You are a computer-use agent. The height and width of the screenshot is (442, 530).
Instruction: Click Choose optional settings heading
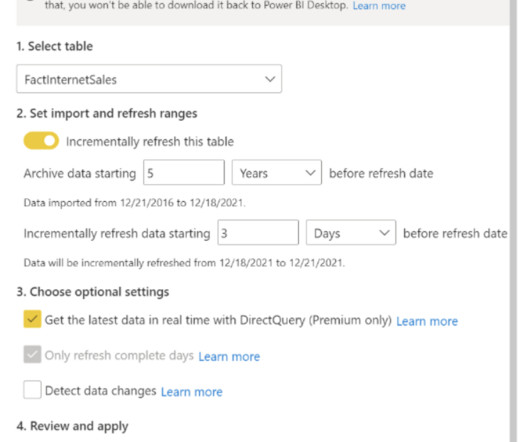click(93, 292)
